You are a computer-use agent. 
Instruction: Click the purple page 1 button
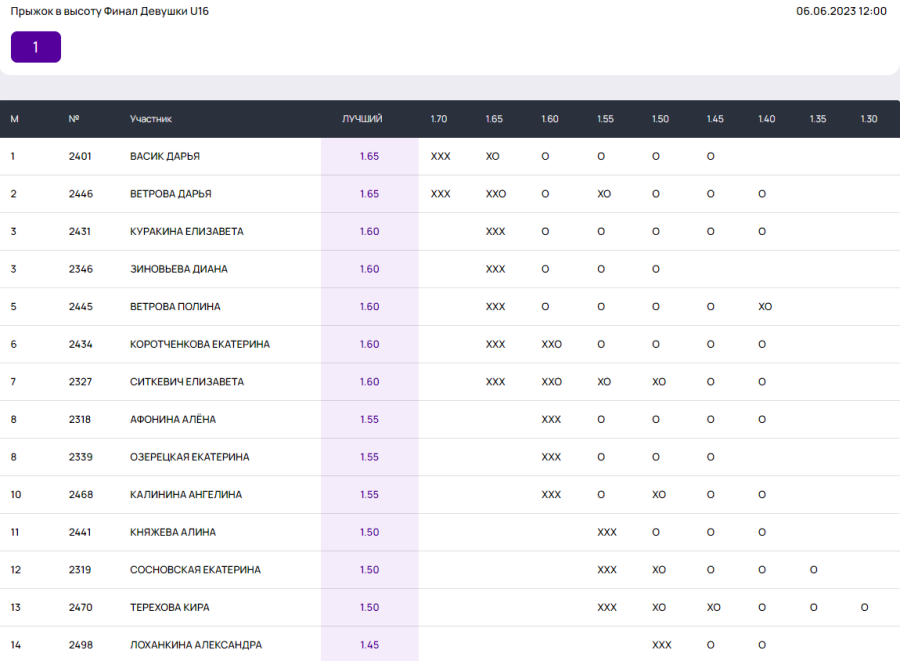[x=36, y=47]
